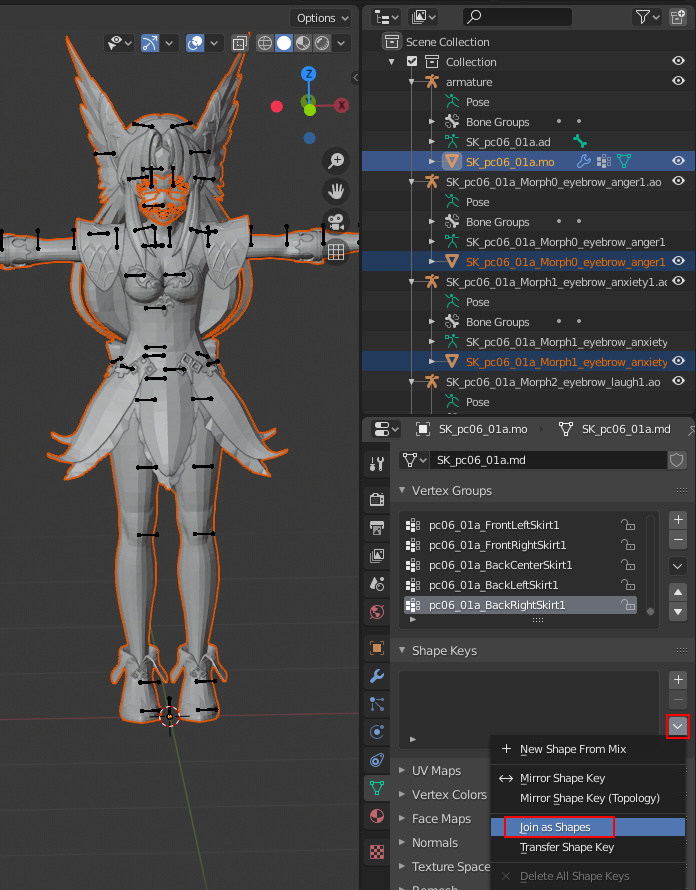696x890 pixels.
Task: Expand SK_pc06_01a.ad armature data row
Action: (x=431, y=141)
